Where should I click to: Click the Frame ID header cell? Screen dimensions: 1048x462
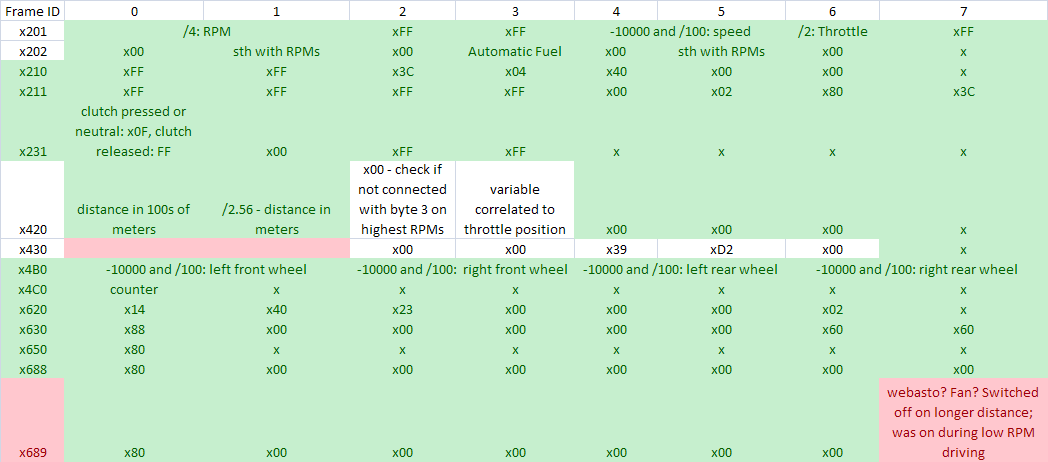click(x=32, y=11)
